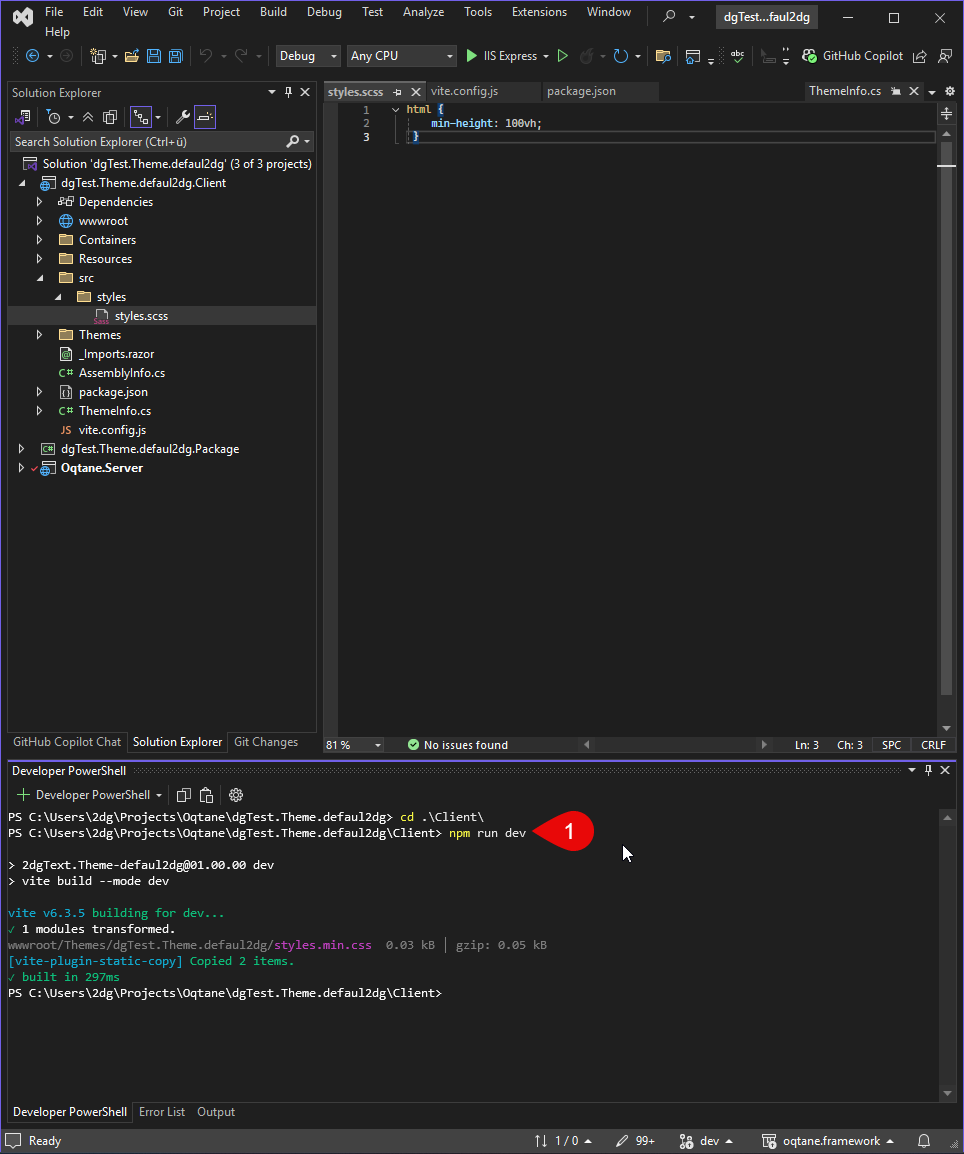
Task: Open the Debug configuration dropdown
Action: (x=308, y=56)
